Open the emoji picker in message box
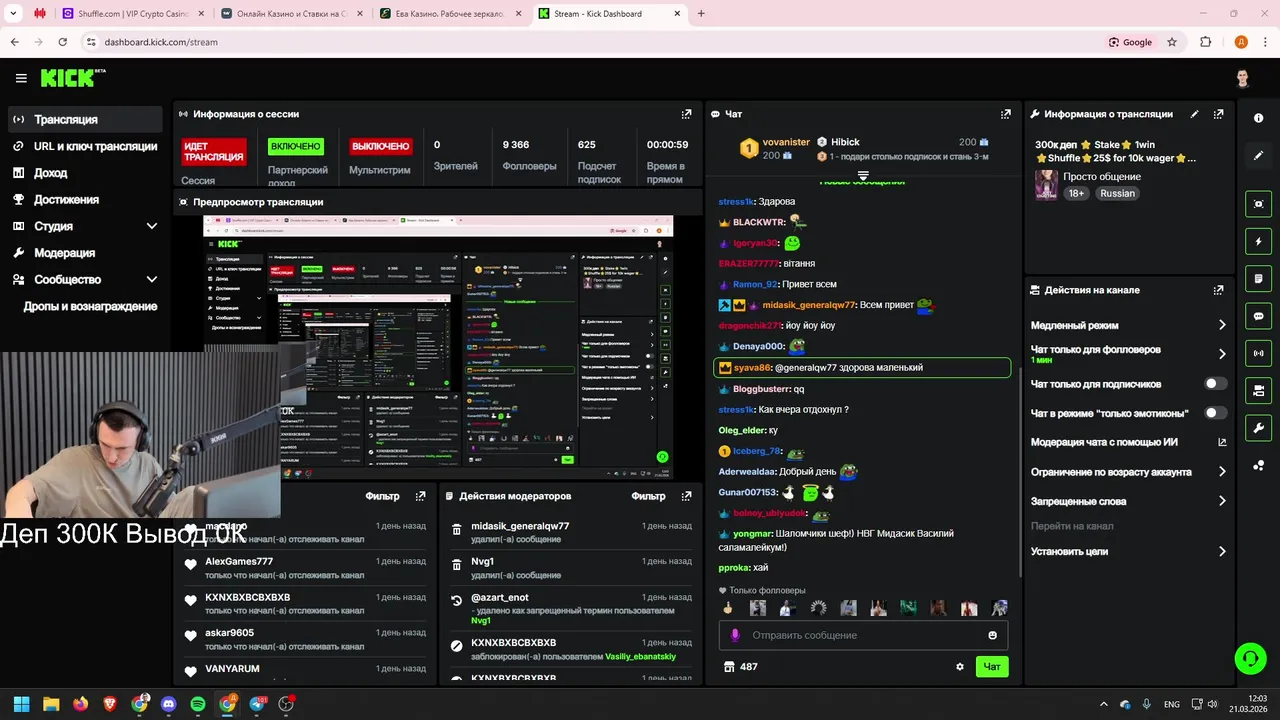1280x720 pixels. tap(992, 635)
